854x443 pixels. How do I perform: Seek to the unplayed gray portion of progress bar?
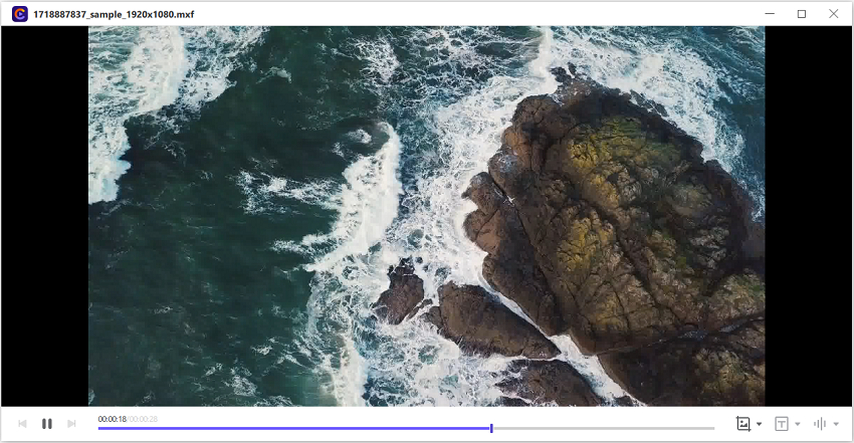(x=604, y=428)
